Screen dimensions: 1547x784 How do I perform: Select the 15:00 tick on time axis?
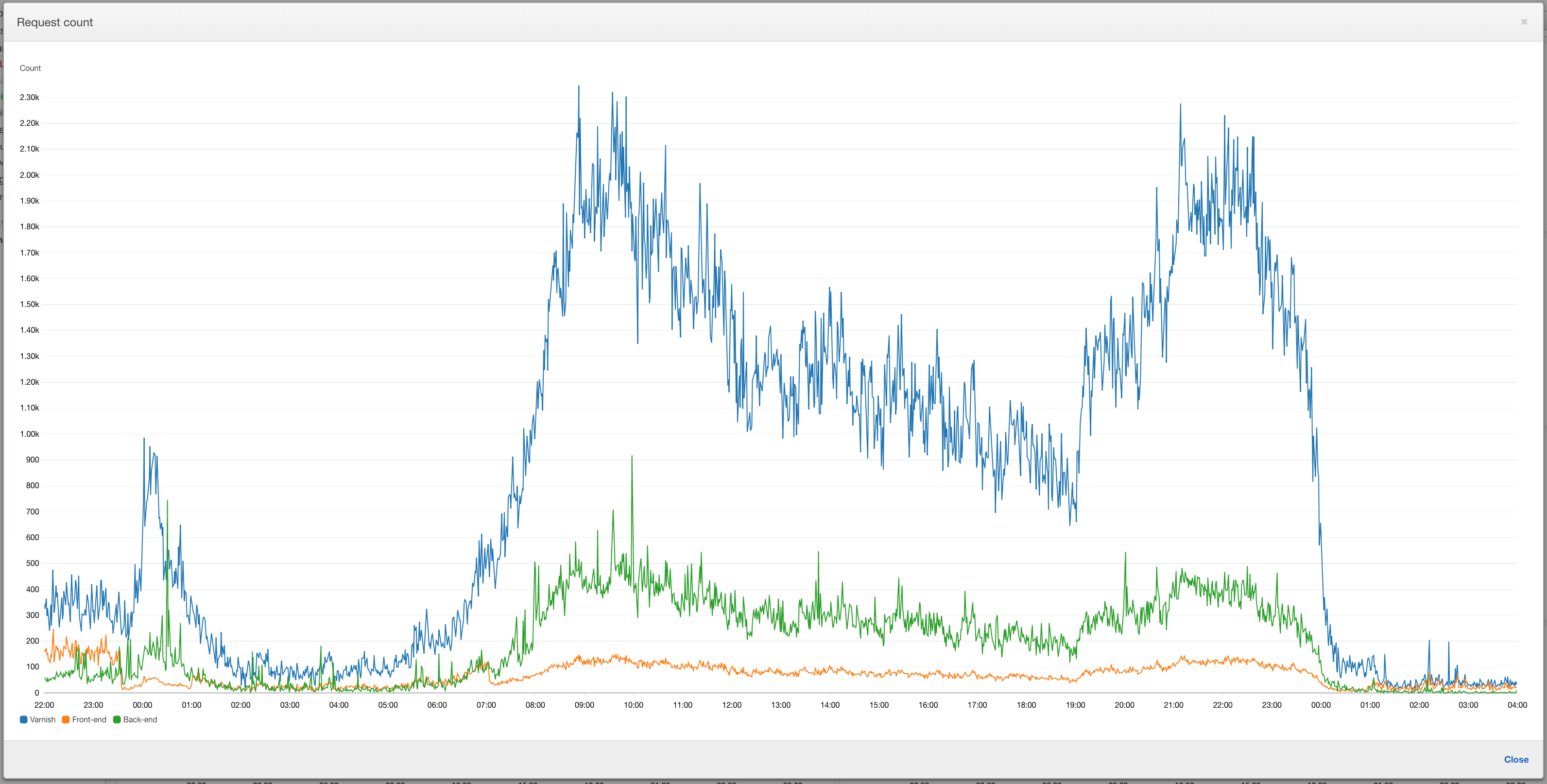(x=878, y=705)
